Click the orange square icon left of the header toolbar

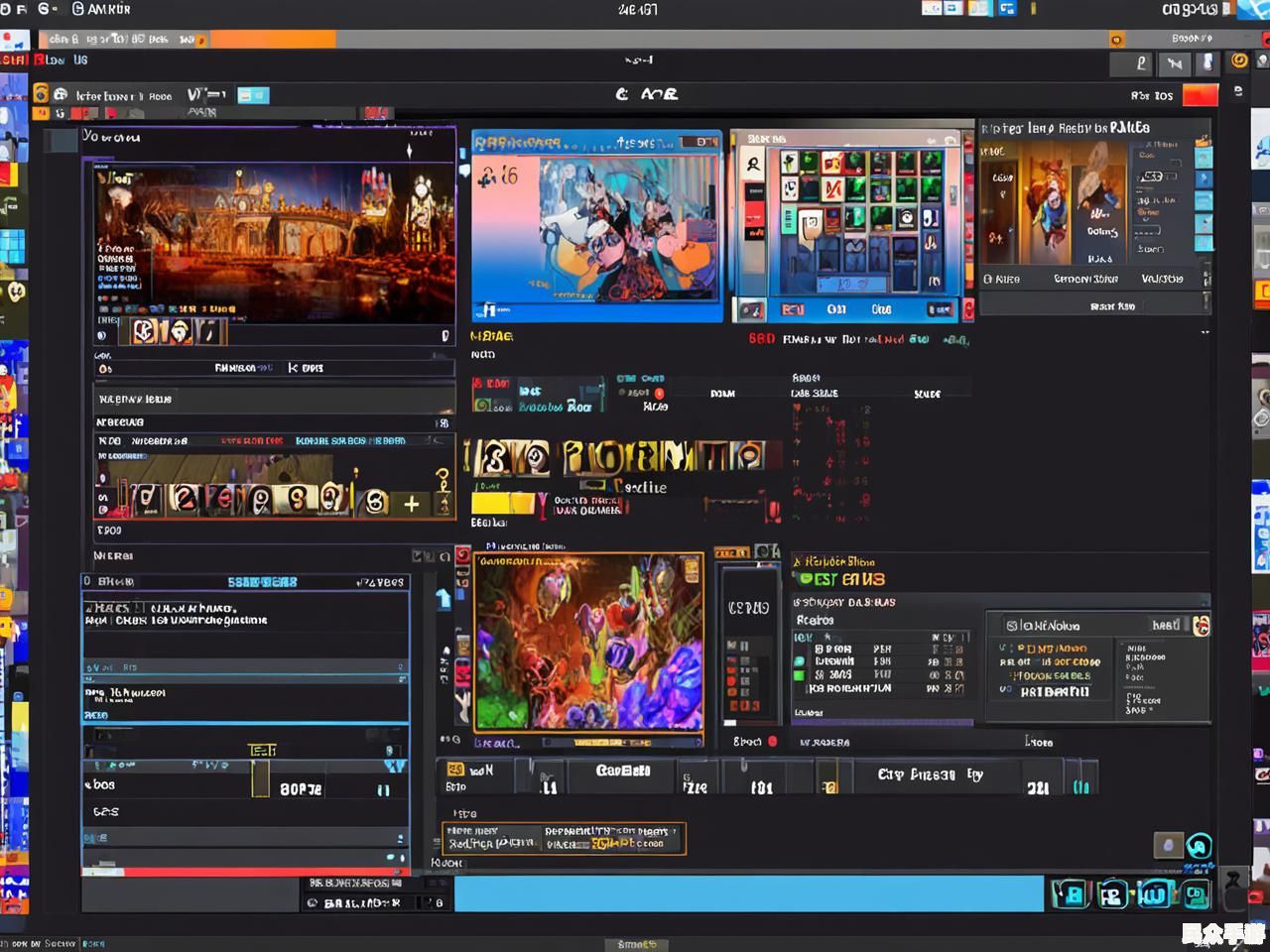[41, 94]
